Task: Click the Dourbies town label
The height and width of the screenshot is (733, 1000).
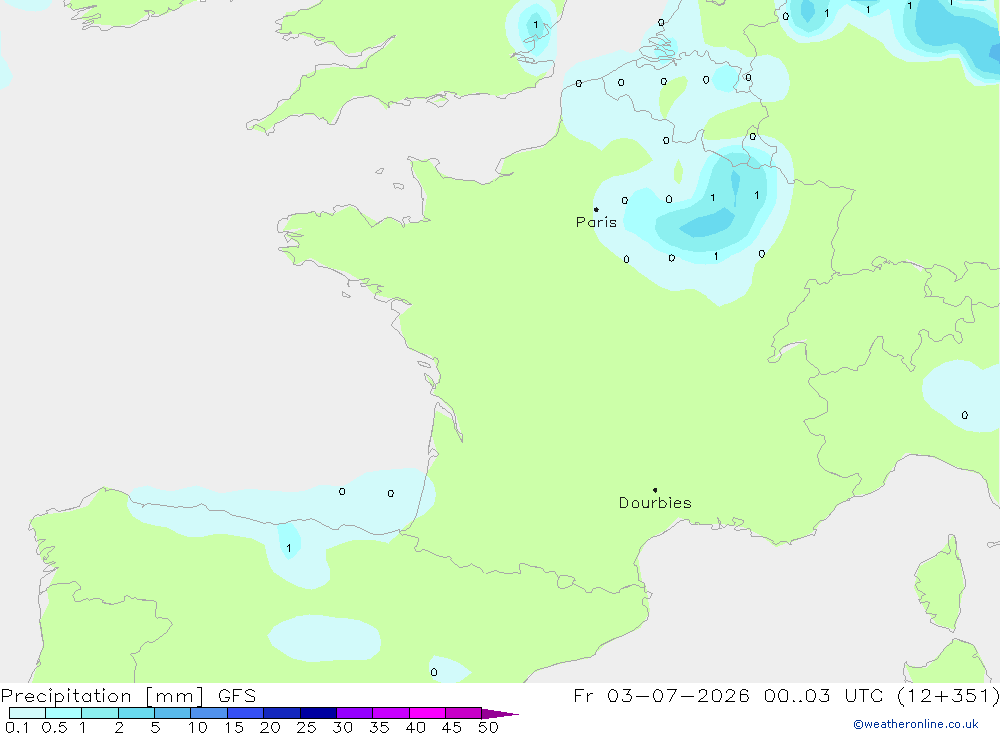Action: (655, 503)
